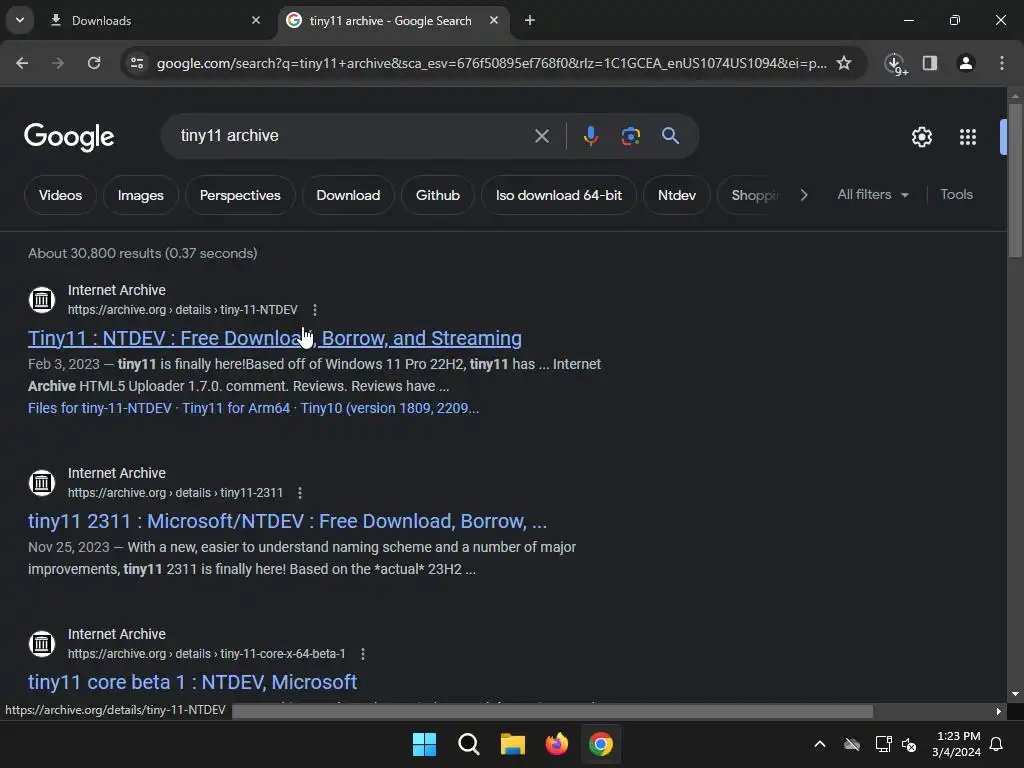This screenshot has width=1024, height=768.
Task: Click the Chrome taskbar icon
Action: 601,744
